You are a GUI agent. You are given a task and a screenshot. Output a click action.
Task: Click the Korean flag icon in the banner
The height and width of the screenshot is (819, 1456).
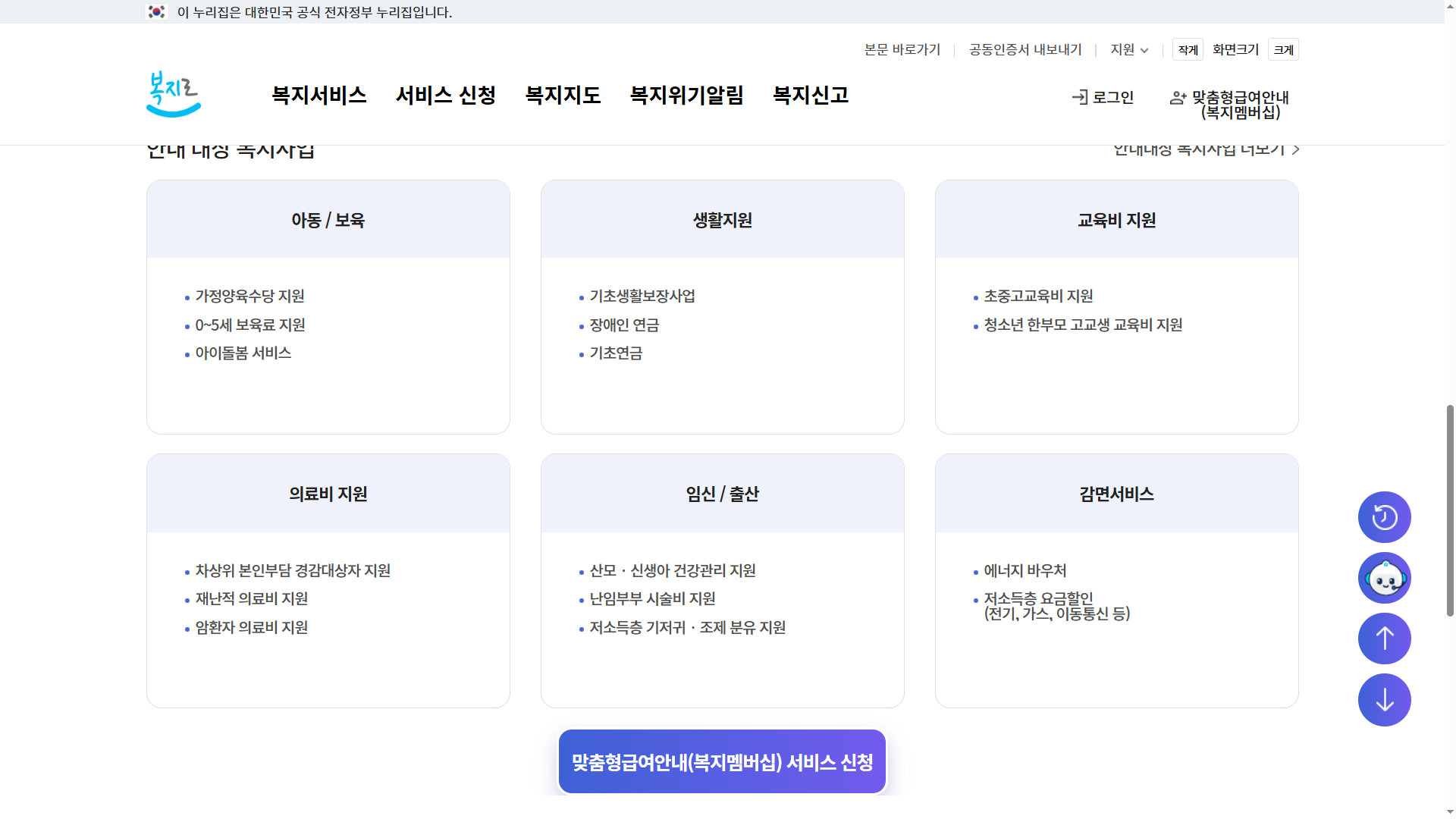157,12
